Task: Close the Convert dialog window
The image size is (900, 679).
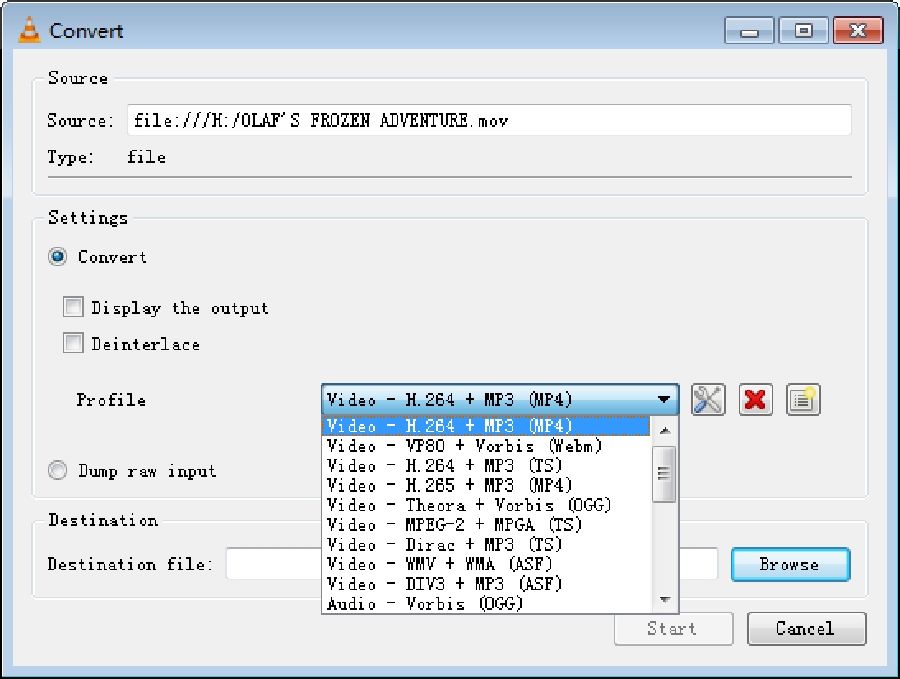Action: [x=858, y=30]
